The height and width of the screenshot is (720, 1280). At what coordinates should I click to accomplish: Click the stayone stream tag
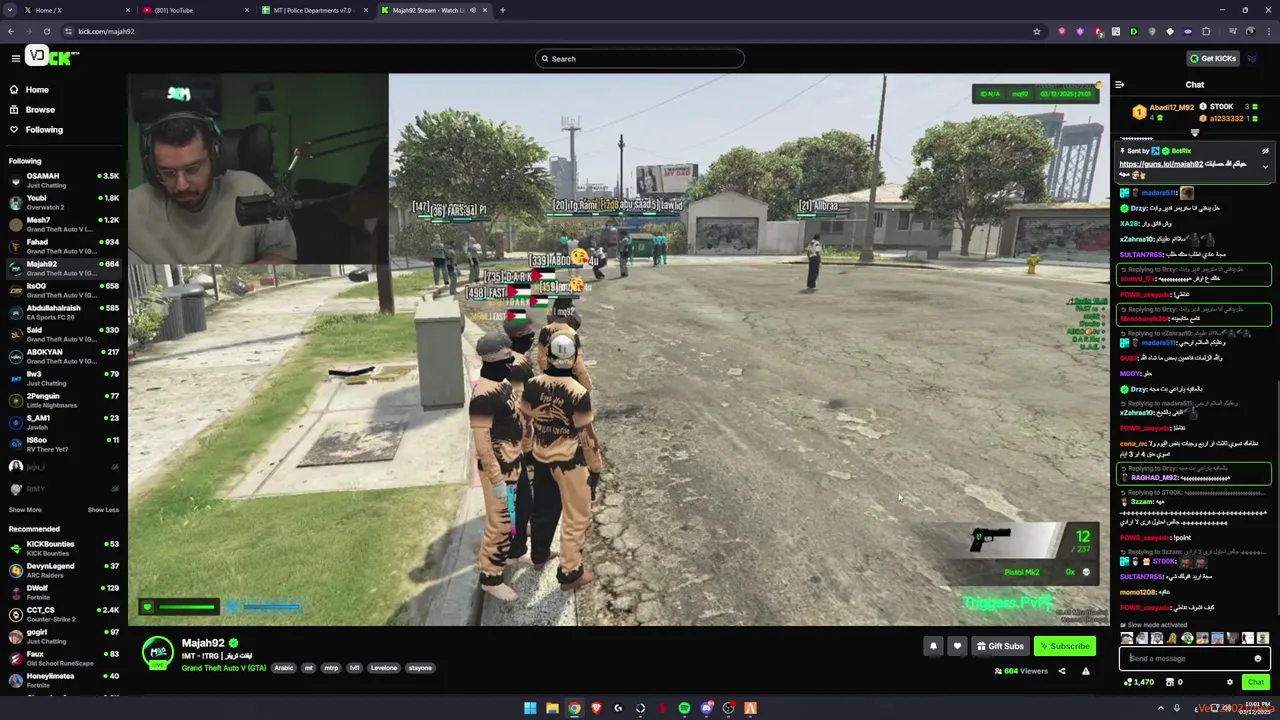tap(420, 668)
